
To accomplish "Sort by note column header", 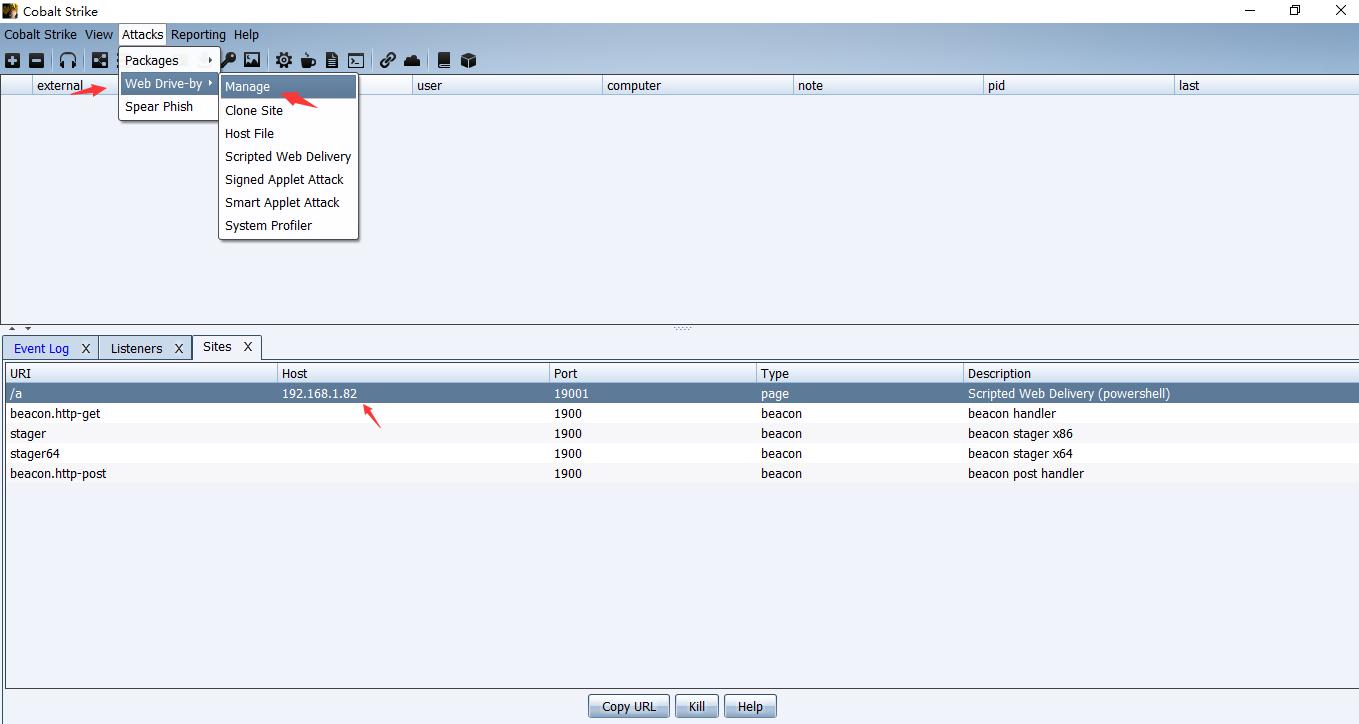I will [888, 85].
